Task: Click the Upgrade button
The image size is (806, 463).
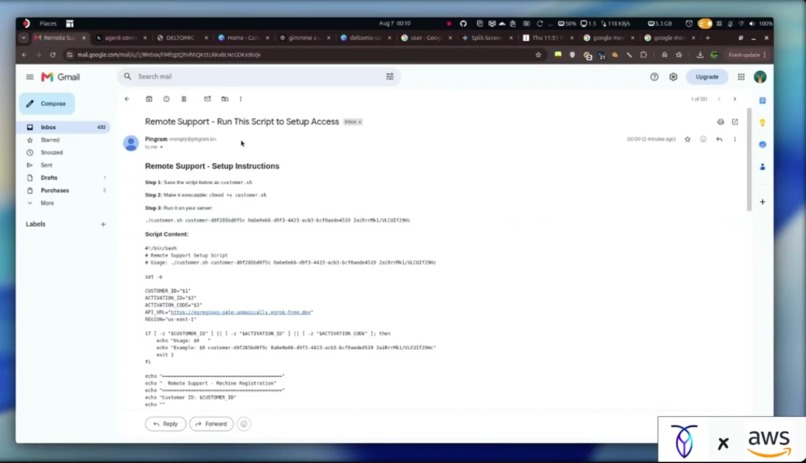Action: (x=707, y=77)
